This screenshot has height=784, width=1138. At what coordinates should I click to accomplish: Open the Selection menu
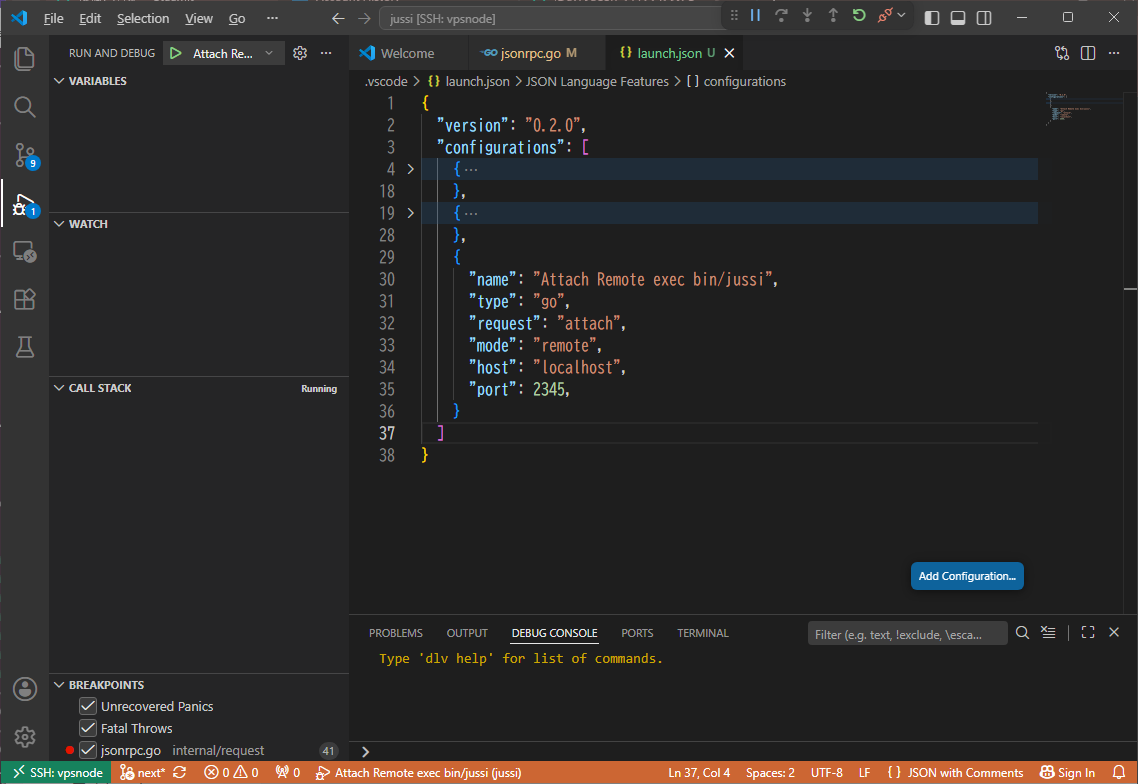[x=143, y=18]
